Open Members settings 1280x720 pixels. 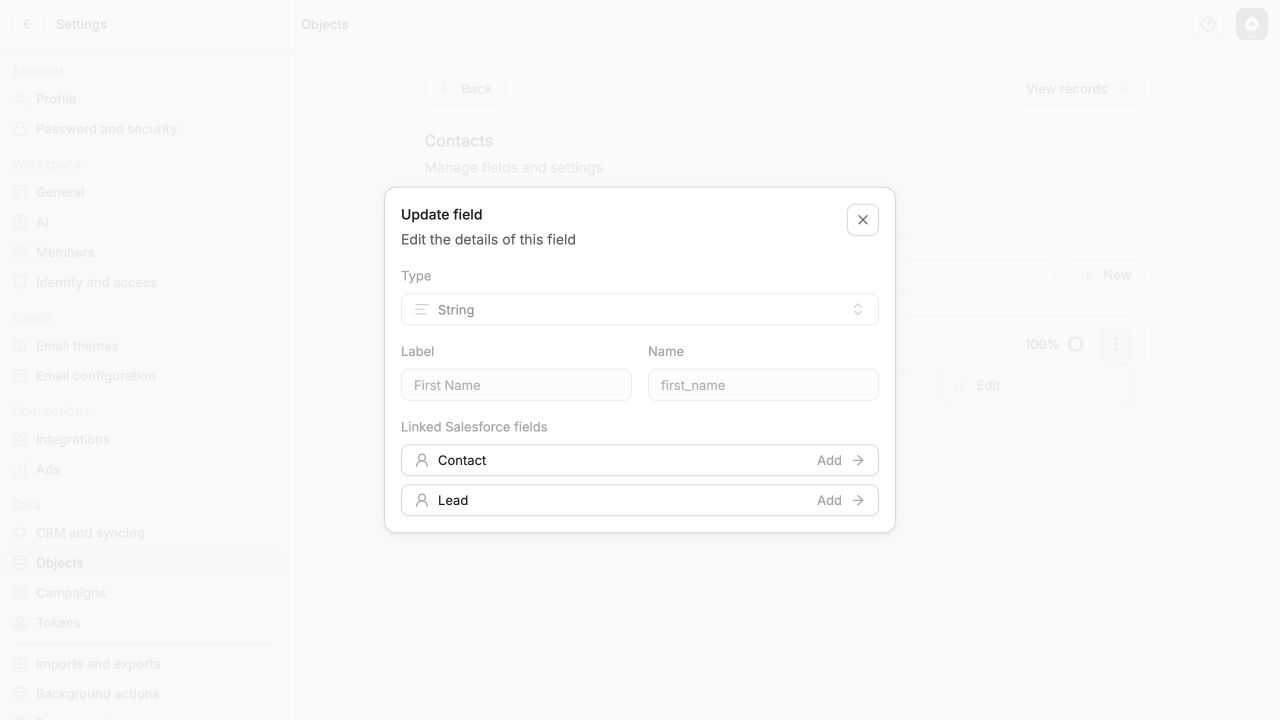(145, 252)
